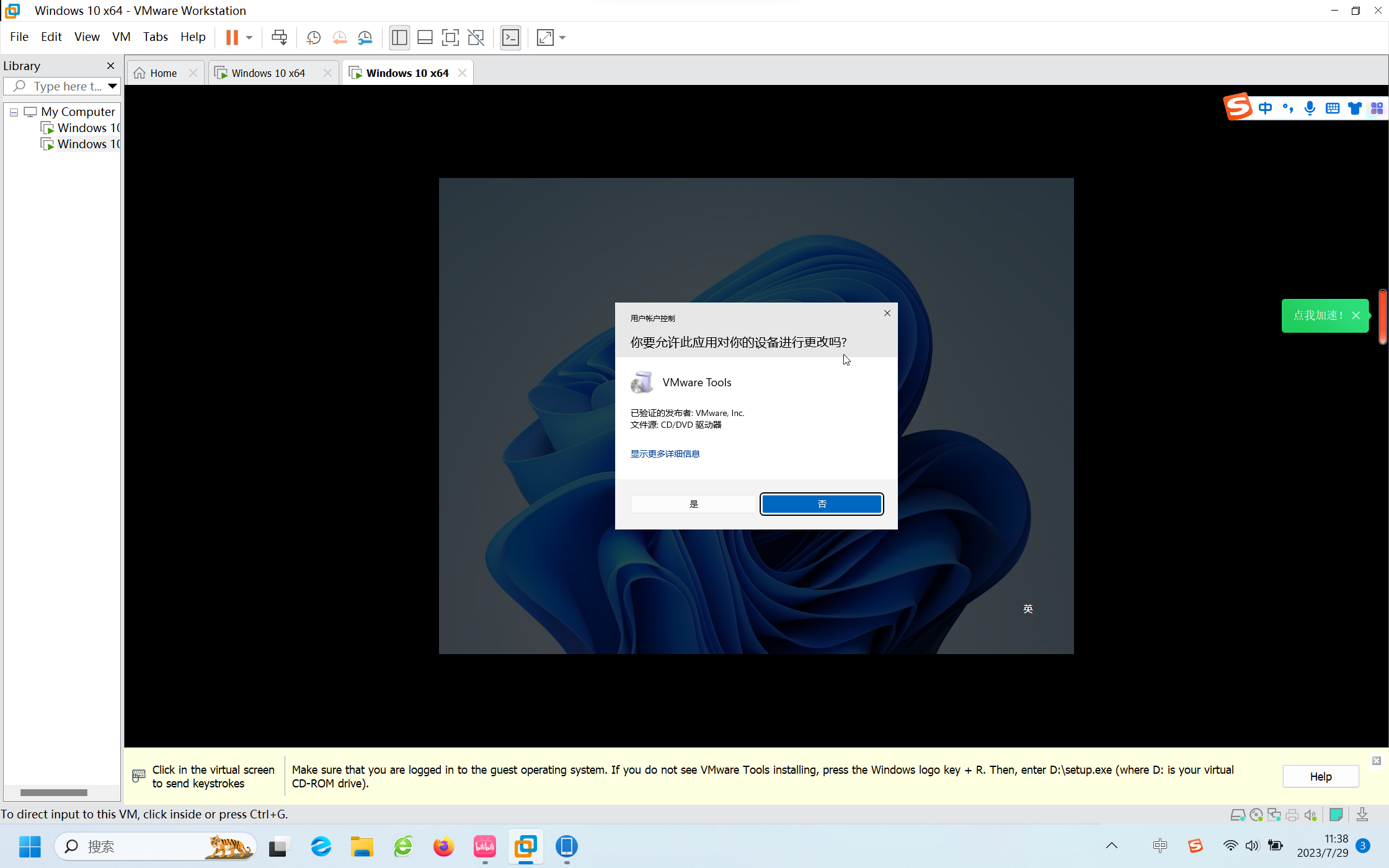Click Send Ctrl+Alt+Del toolbar icon
The height and width of the screenshot is (868, 1389).
click(279, 37)
